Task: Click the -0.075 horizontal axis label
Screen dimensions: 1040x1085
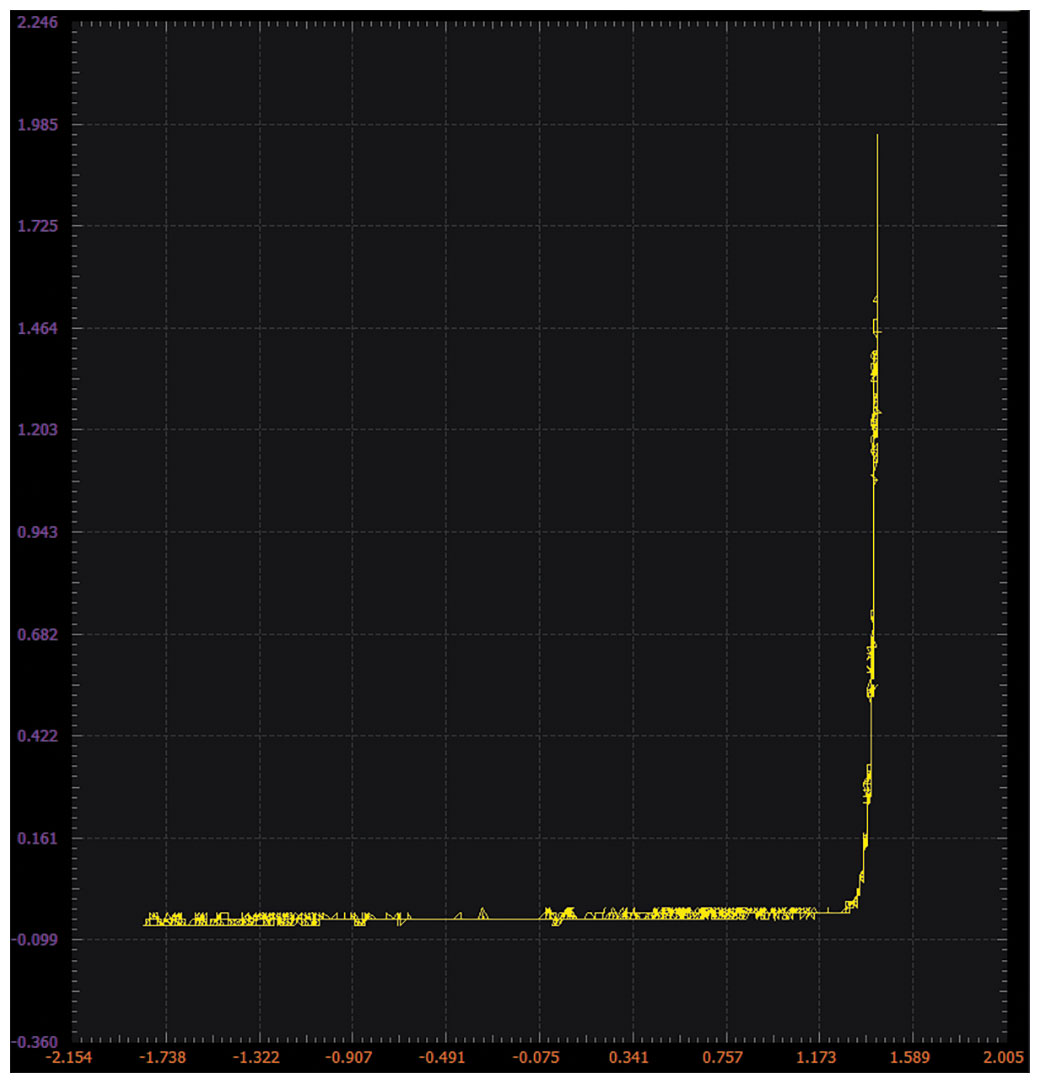Action: click(x=538, y=1058)
